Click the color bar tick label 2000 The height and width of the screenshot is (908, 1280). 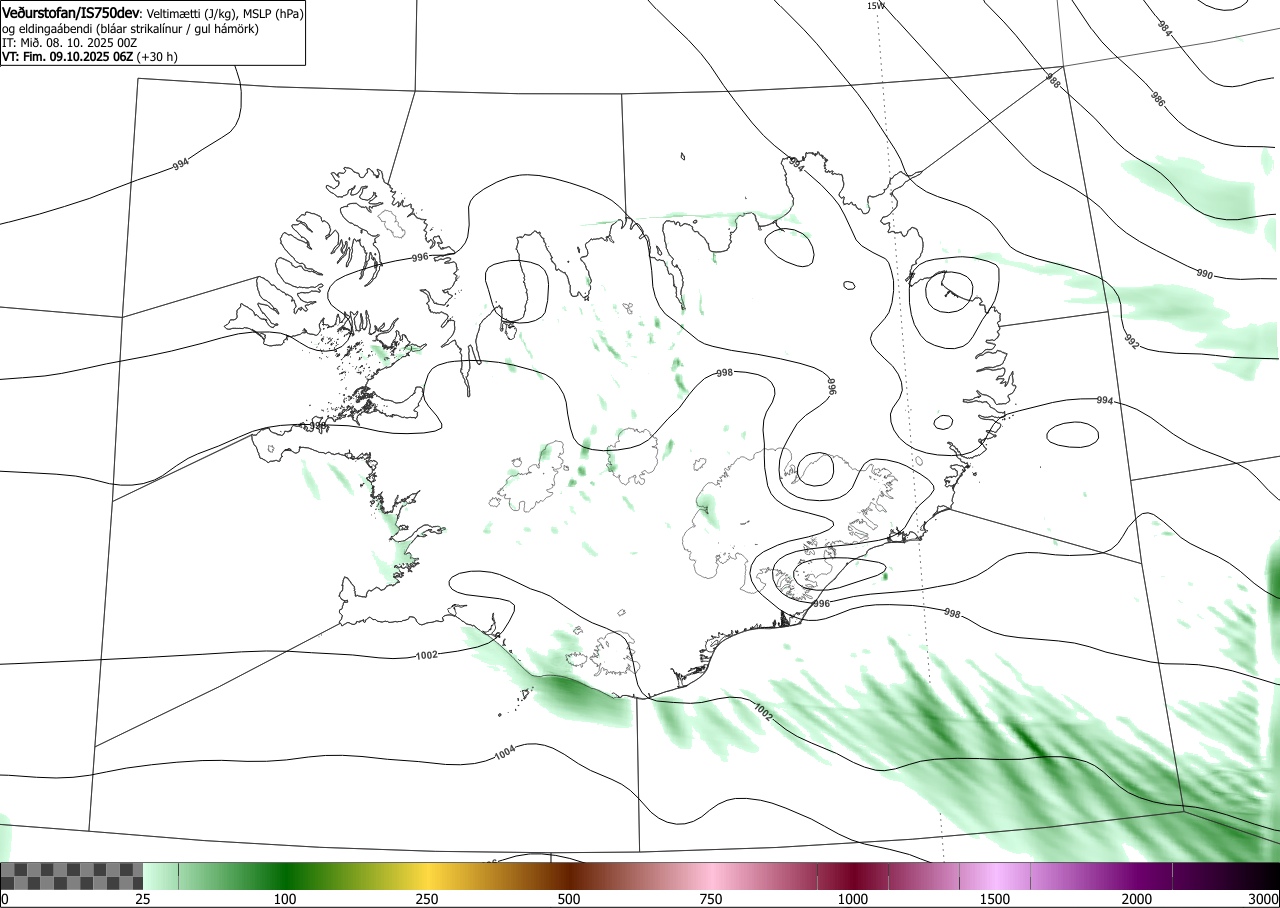click(1137, 899)
